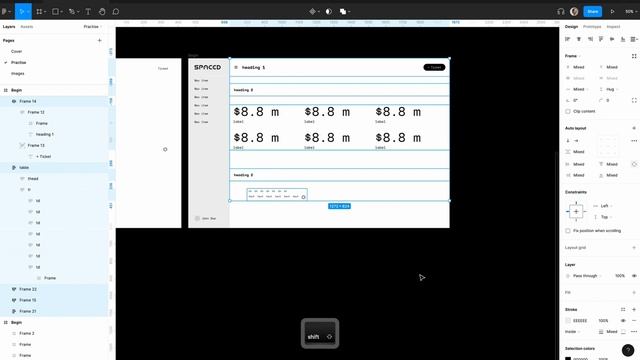The height and width of the screenshot is (360, 640).
Task: Enable Fix position when scrolling
Action: coord(568,231)
